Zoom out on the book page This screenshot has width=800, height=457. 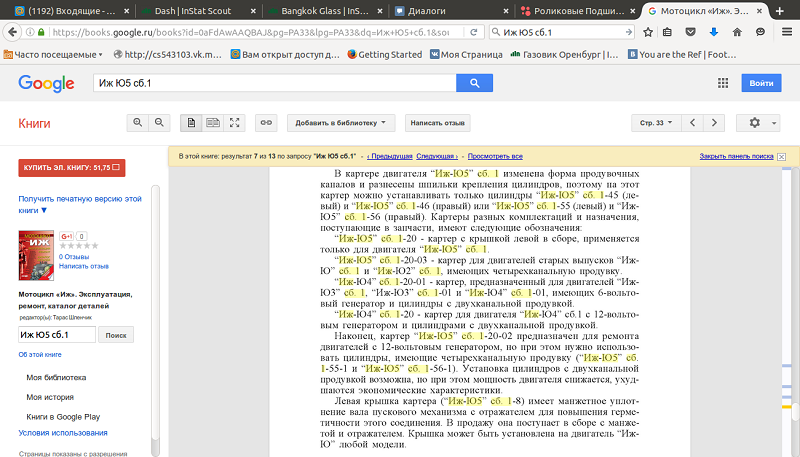pos(159,122)
